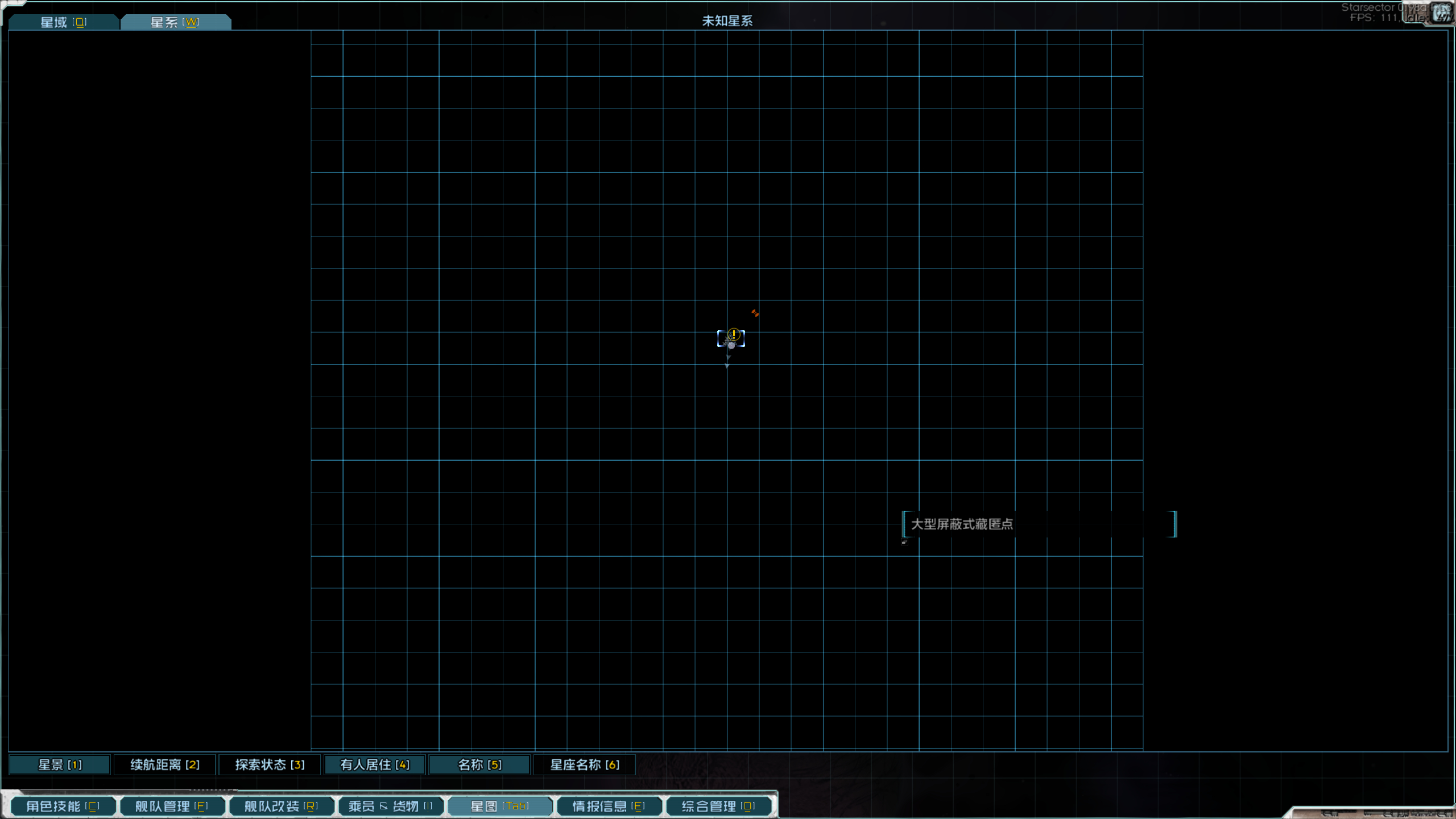Click the round icon in the top-right corner

[1441, 13]
